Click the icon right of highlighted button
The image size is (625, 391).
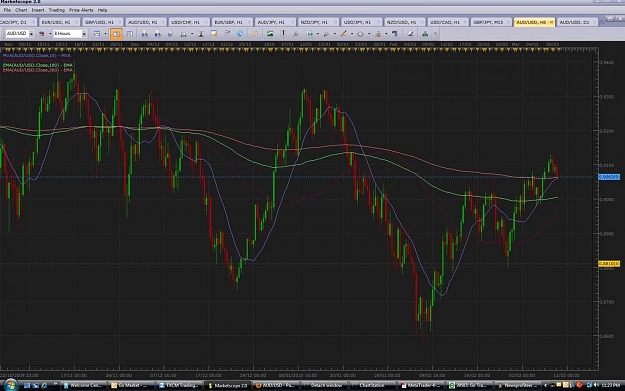(x=130, y=34)
